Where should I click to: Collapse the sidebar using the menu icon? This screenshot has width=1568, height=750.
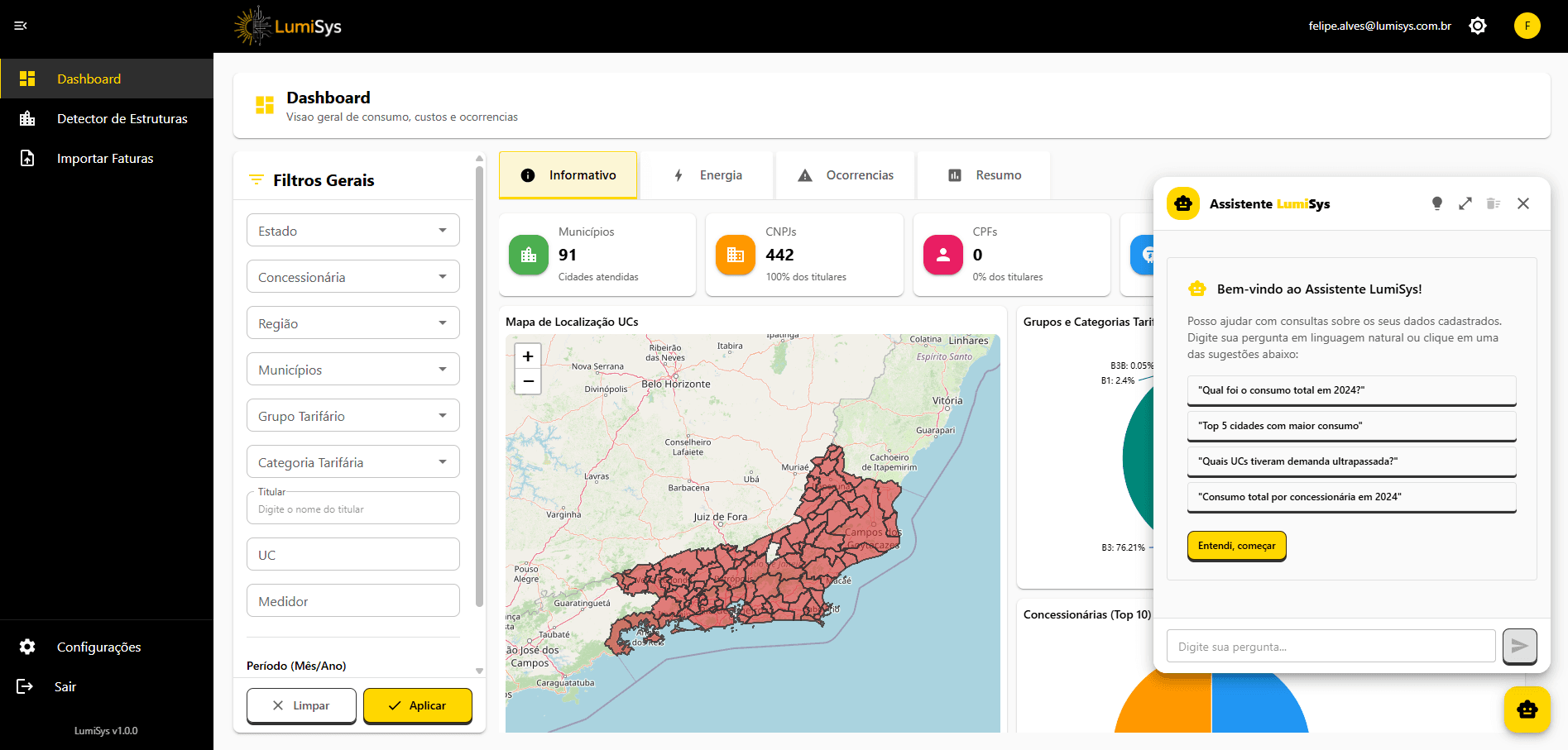pos(21,26)
